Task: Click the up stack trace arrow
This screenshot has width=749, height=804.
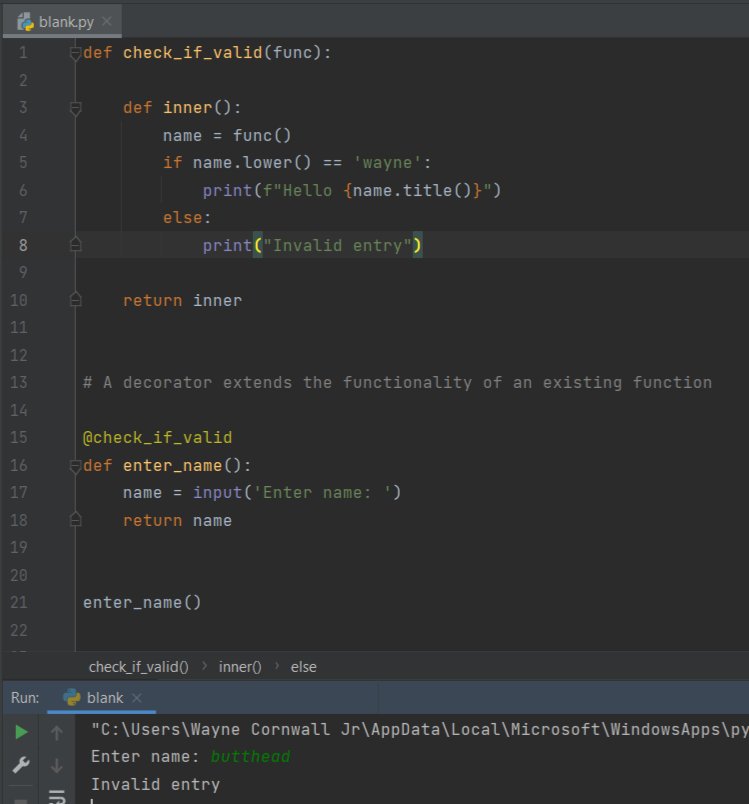Action: 57,732
